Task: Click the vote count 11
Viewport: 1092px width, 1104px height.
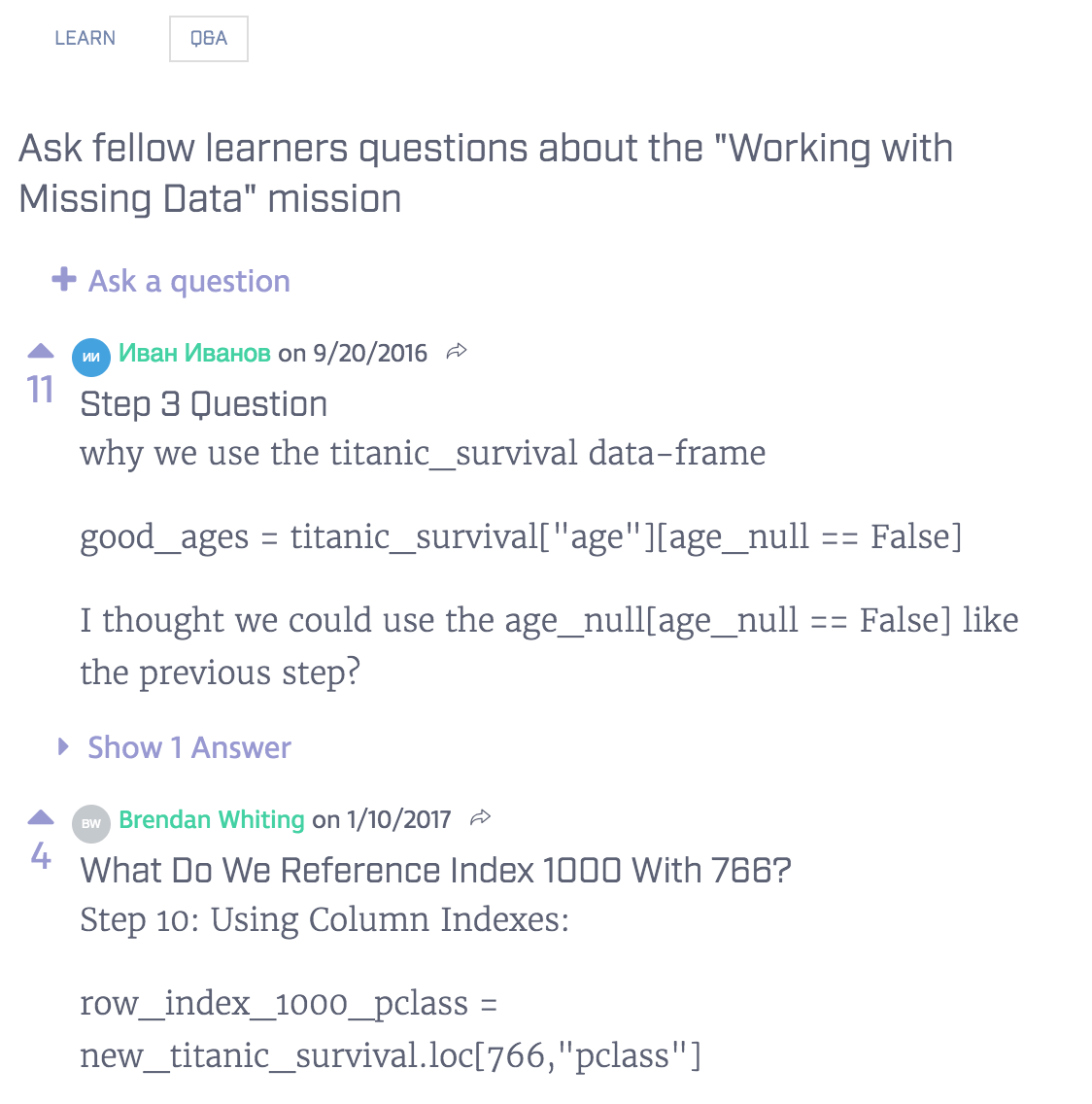Action: click(40, 390)
